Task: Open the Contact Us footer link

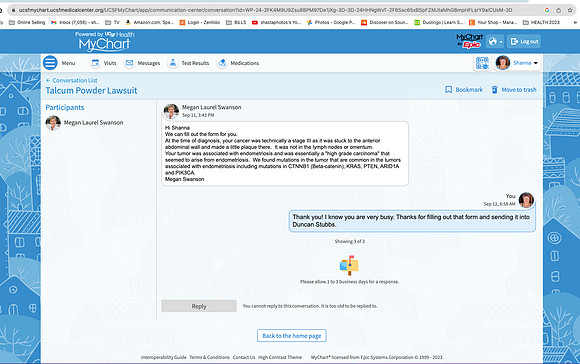Action: point(244,357)
